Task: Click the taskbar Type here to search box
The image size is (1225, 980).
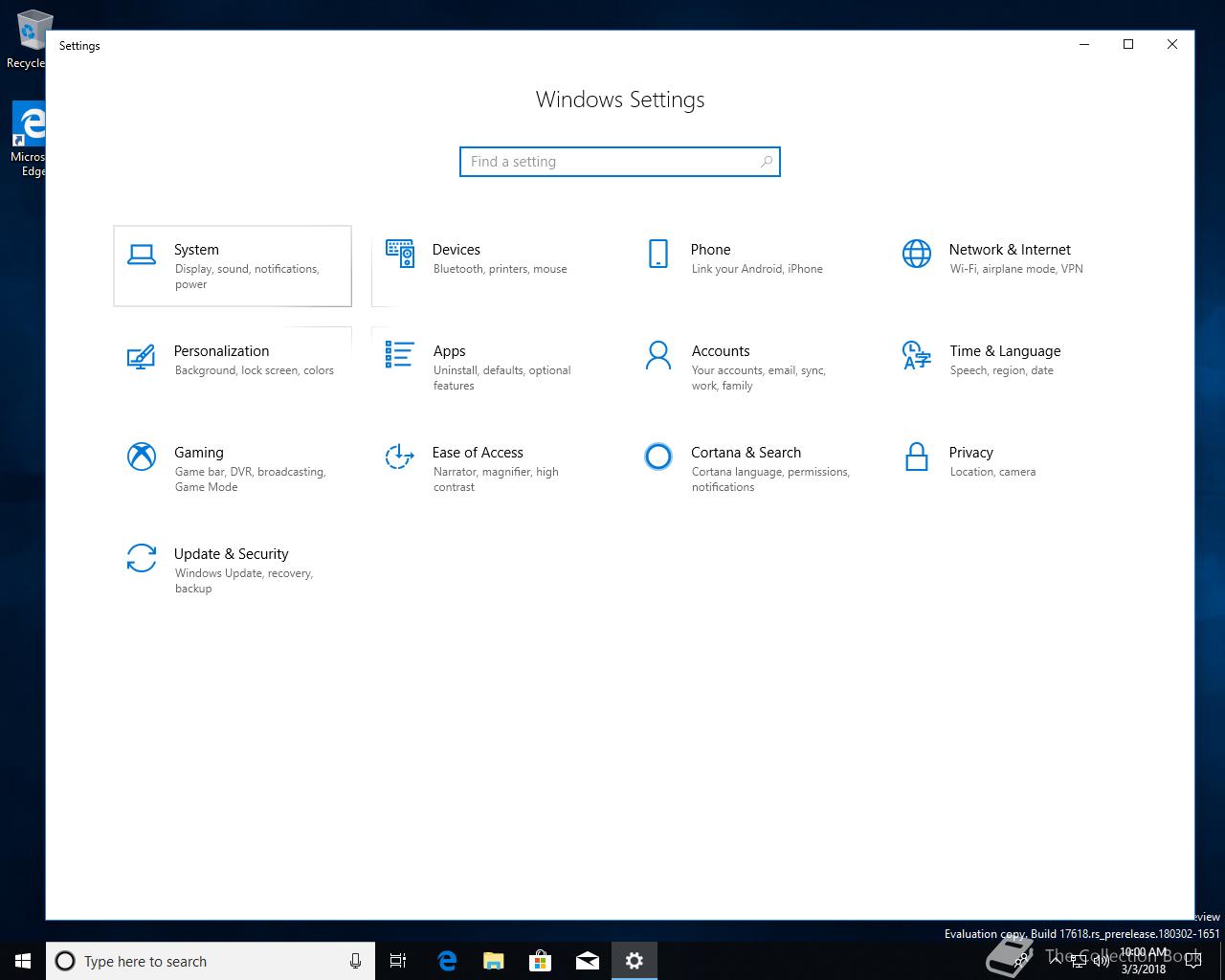Action: tap(211, 961)
